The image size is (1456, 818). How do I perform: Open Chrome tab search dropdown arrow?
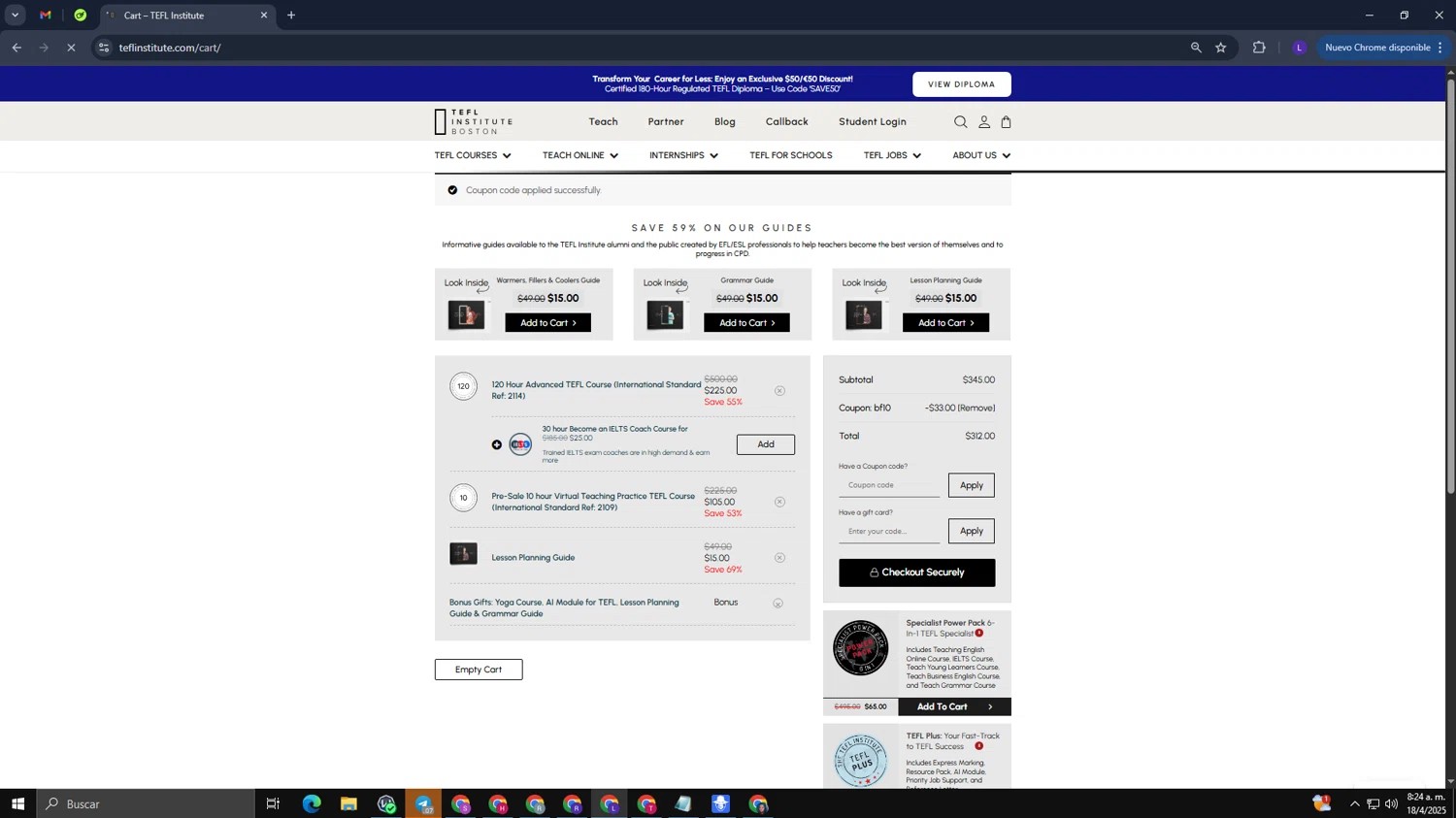(15, 16)
